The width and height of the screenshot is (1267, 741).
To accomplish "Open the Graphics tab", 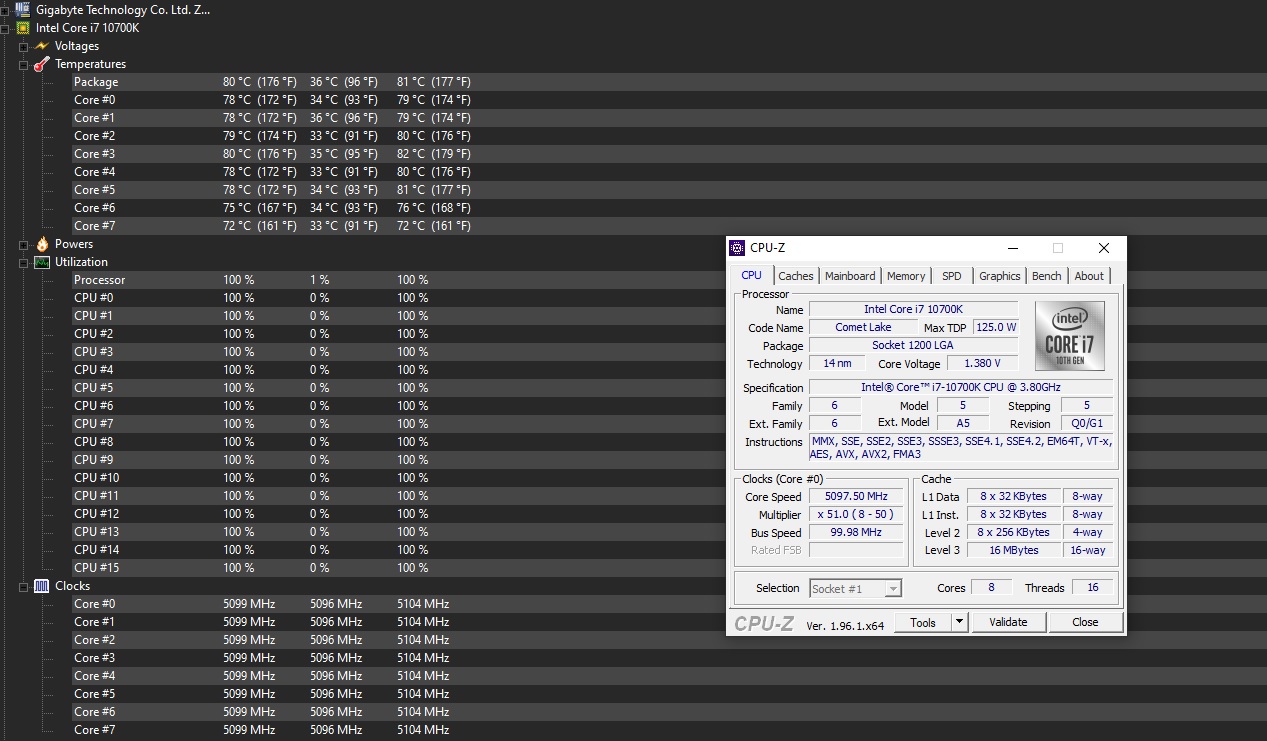I will pyautogui.click(x=1000, y=276).
